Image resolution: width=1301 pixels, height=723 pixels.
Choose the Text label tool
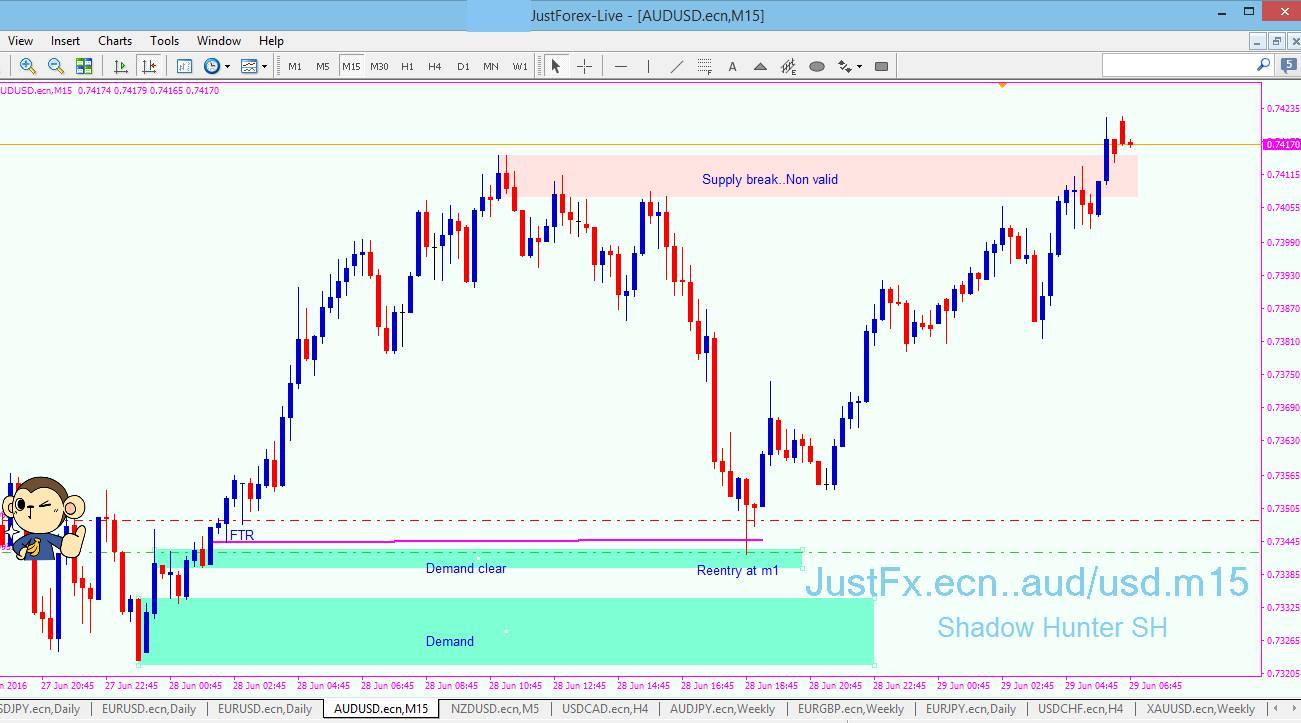coord(733,66)
